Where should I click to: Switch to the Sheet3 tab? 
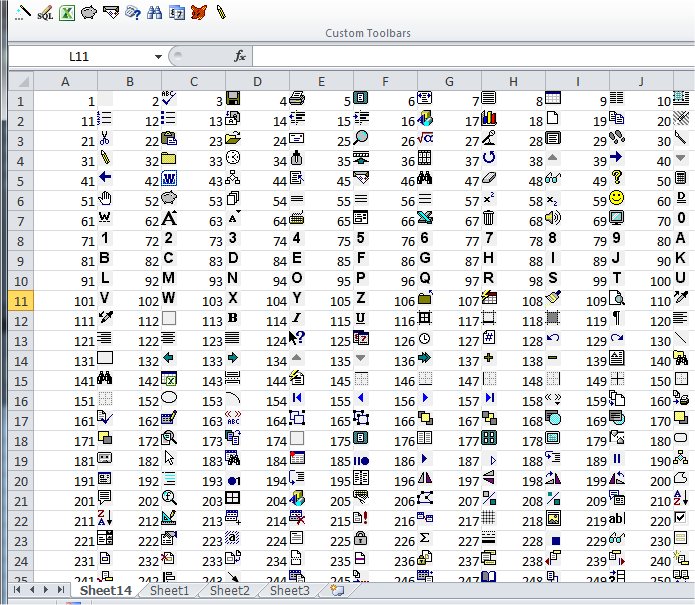click(x=289, y=590)
